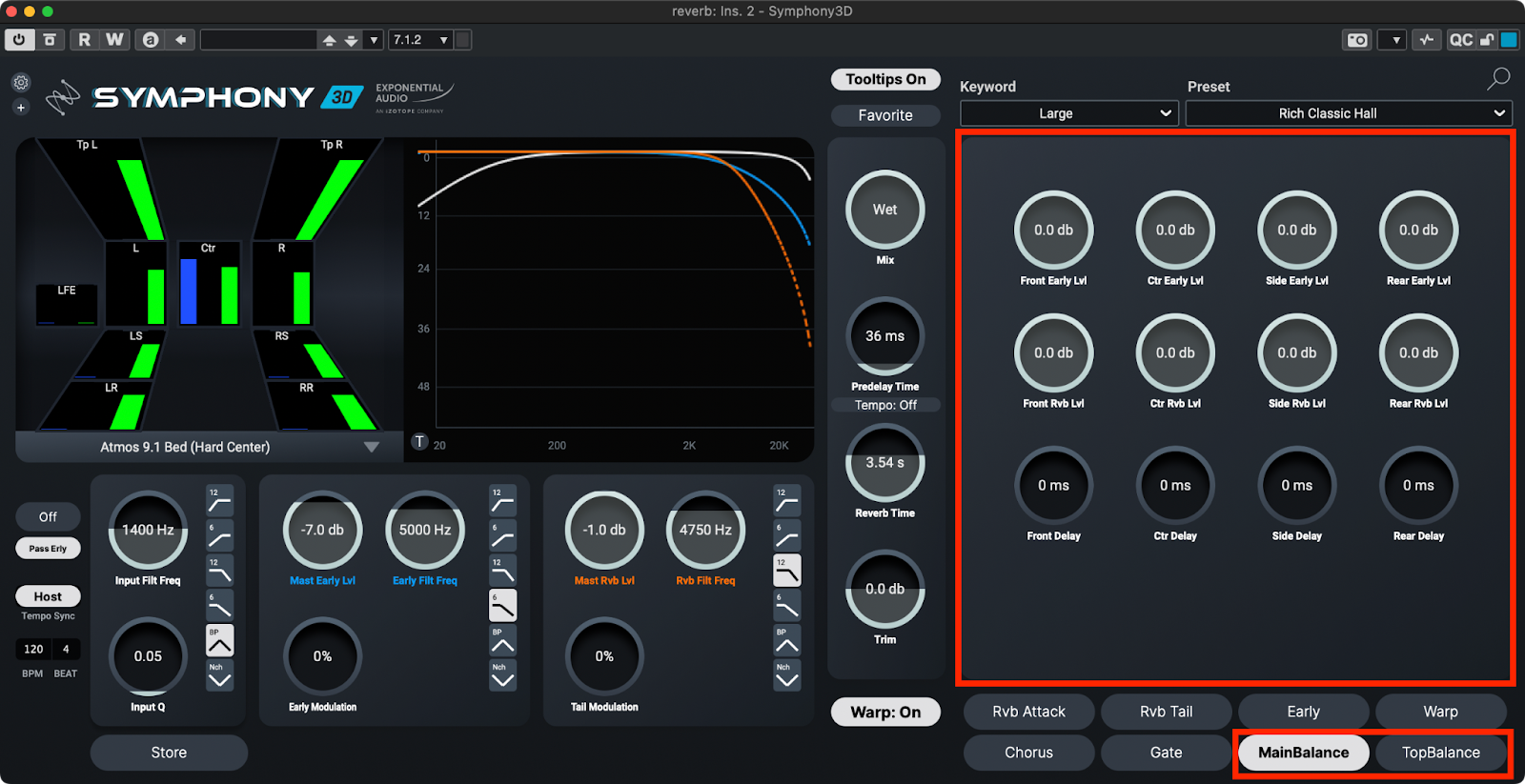Image resolution: width=1525 pixels, height=784 pixels.
Task: Switch to the Rvb Attack tab
Action: tap(1028, 712)
